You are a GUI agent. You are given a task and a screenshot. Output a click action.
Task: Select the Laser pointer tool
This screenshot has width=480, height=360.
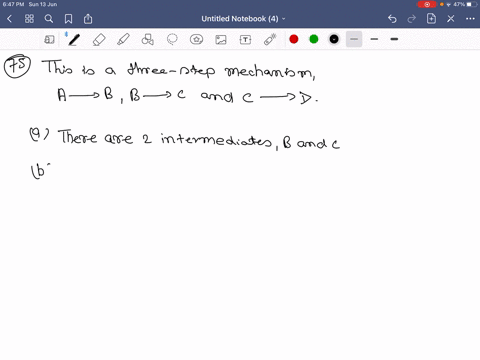point(270,40)
